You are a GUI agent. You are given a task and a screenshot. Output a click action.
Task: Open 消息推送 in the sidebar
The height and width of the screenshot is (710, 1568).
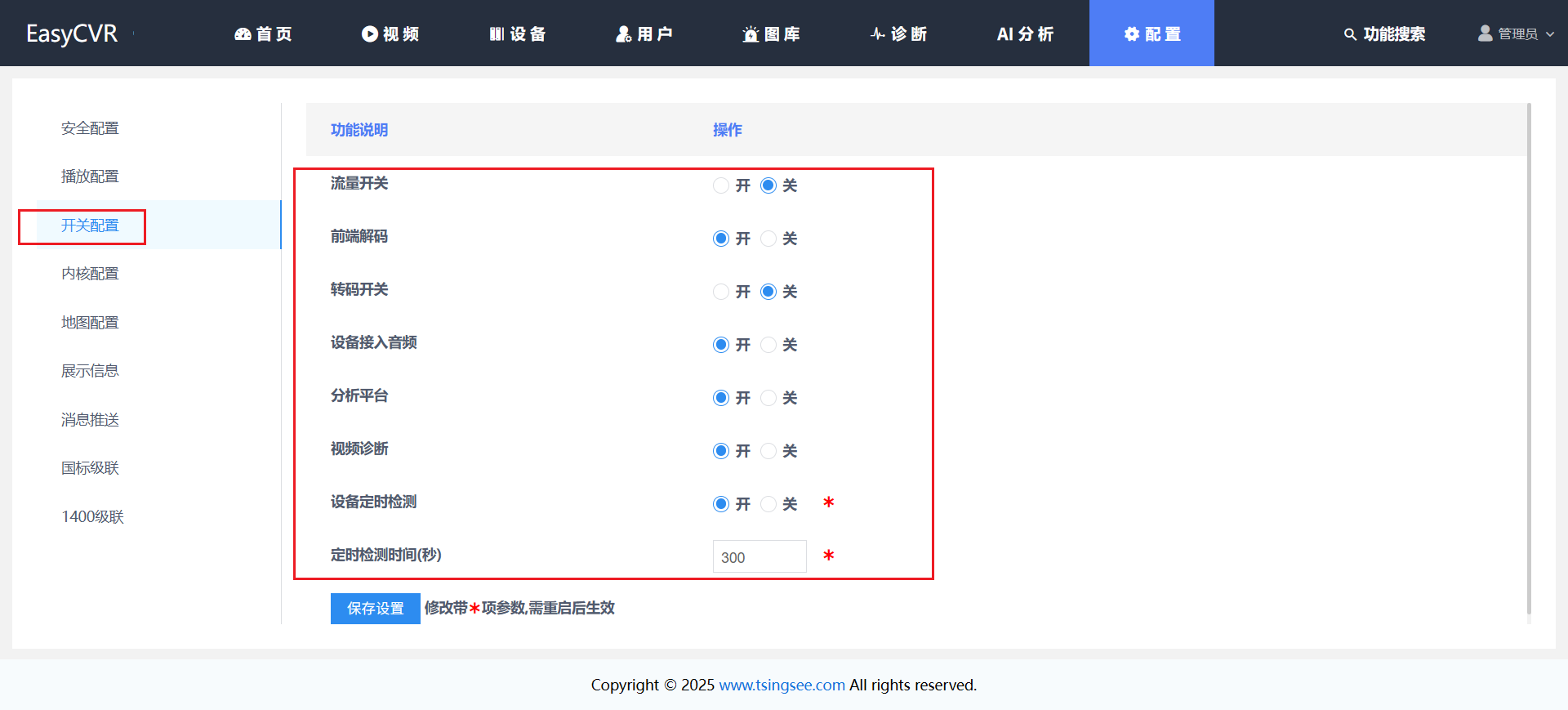click(x=90, y=420)
